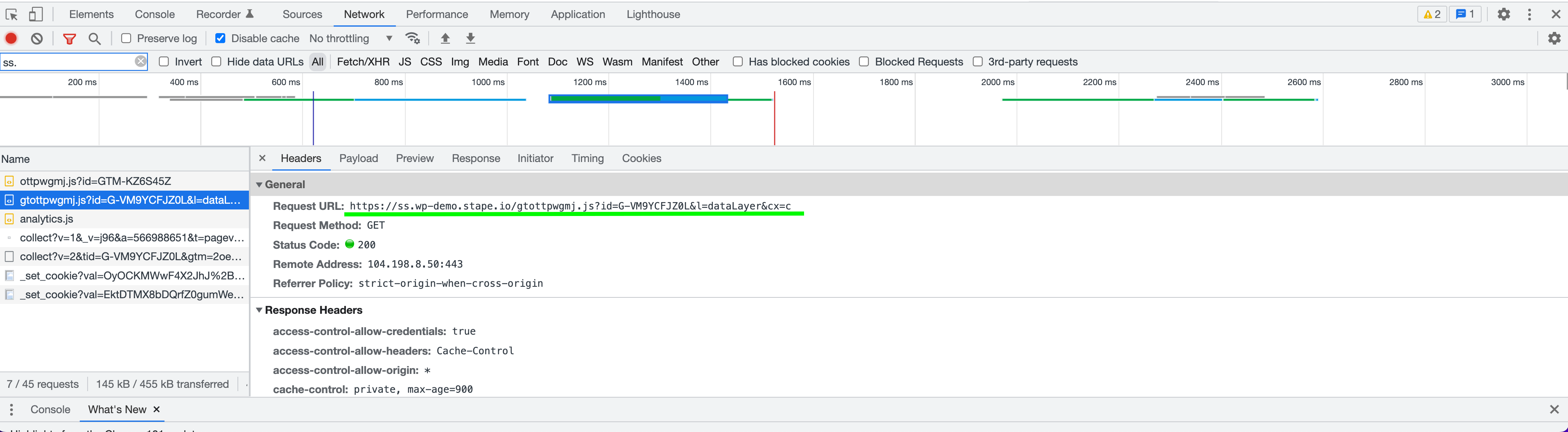Toggle the device toolbar icon

pyautogui.click(x=36, y=14)
